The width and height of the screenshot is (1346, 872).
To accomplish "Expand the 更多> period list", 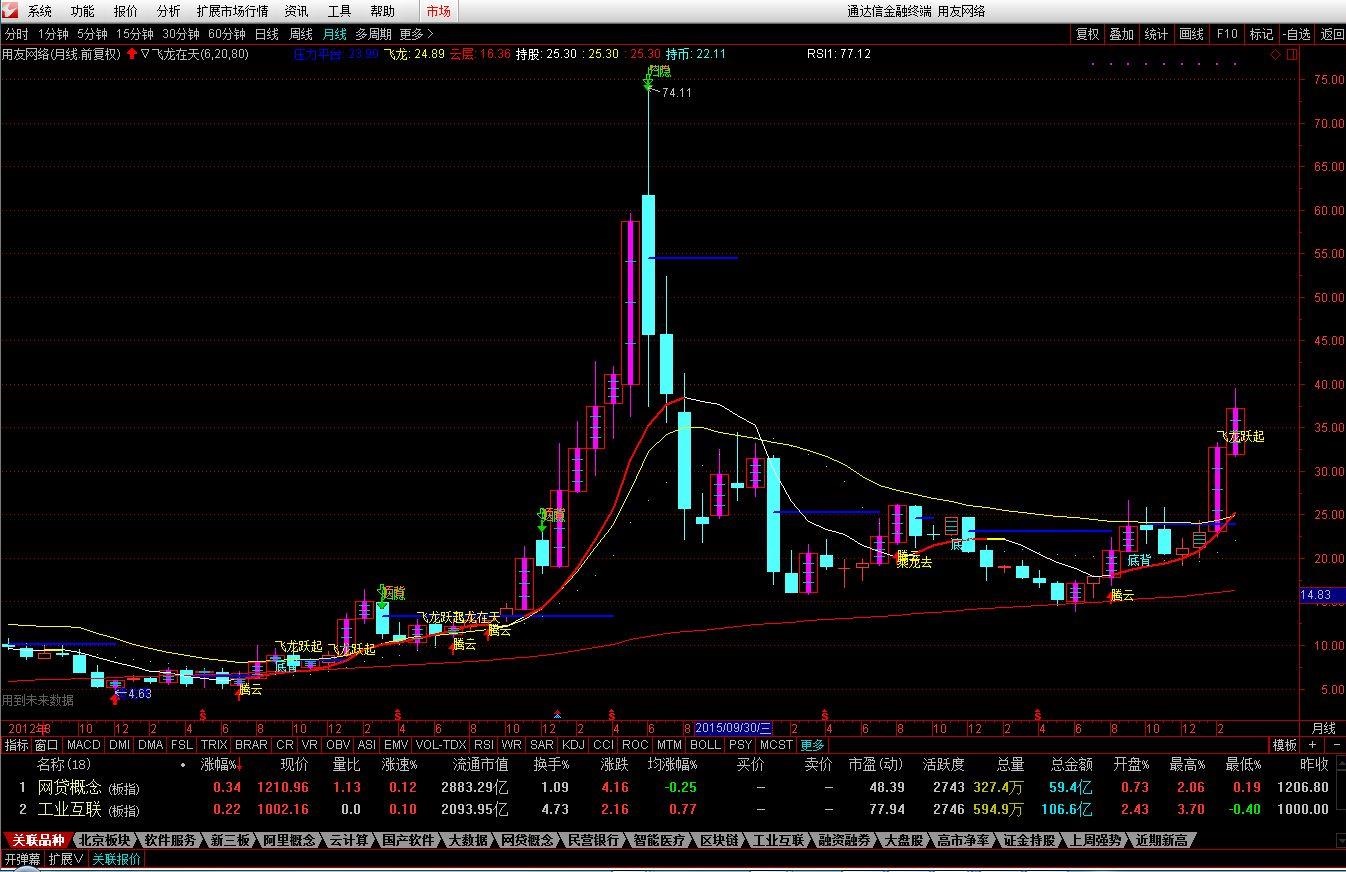I will pyautogui.click(x=416, y=34).
